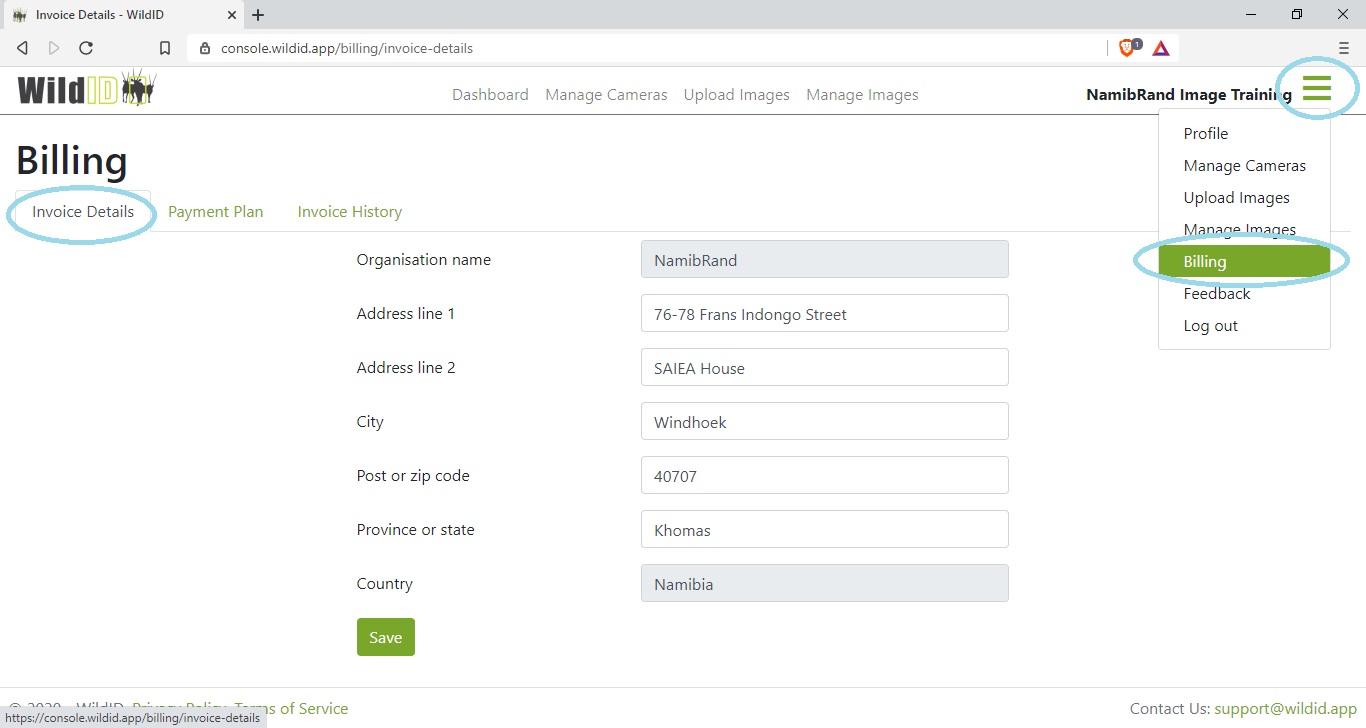Click the browser forward arrow
Viewport: 1366px width, 728px height.
coord(54,48)
